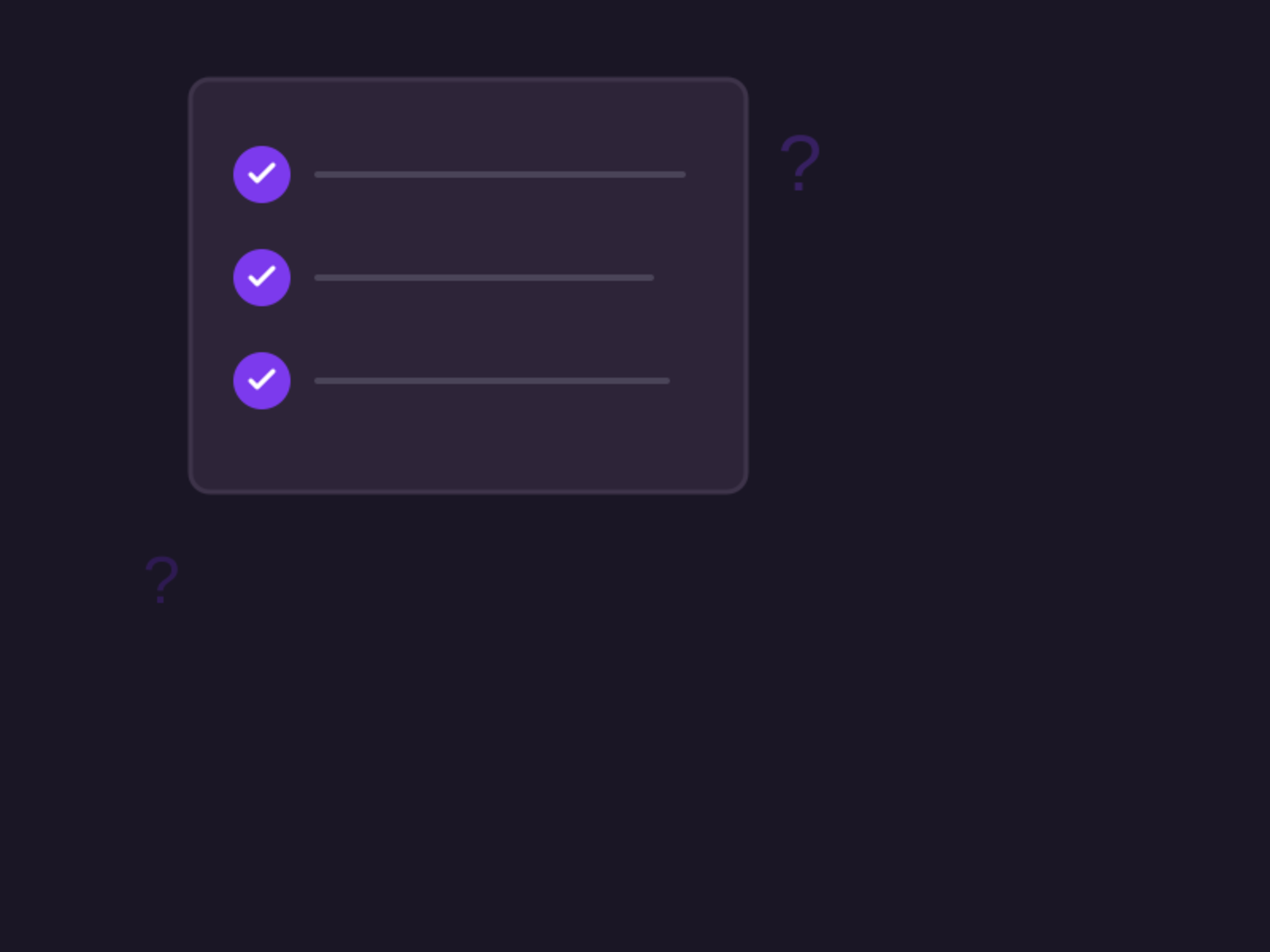Click the empty card area above the first row
The image size is (1270, 952).
(x=468, y=112)
